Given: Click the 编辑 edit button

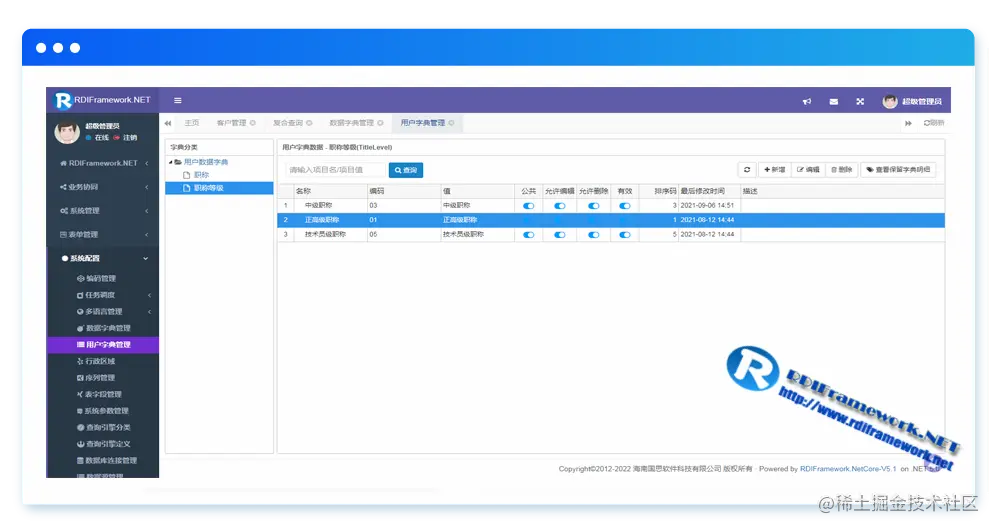Looking at the screenshot, I should tap(808, 170).
